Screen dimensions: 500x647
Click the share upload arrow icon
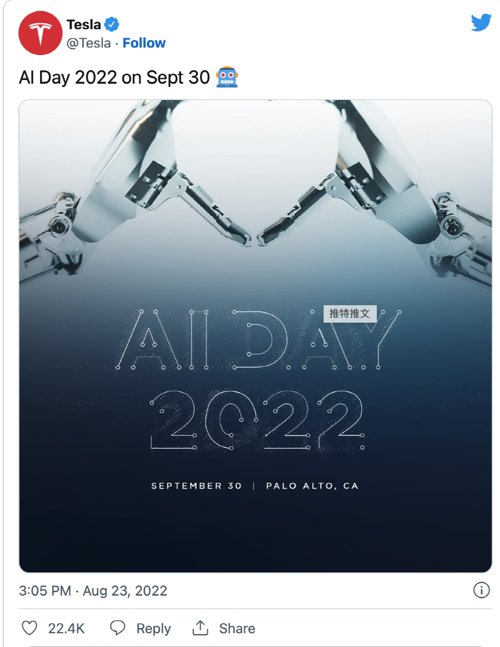pos(200,628)
